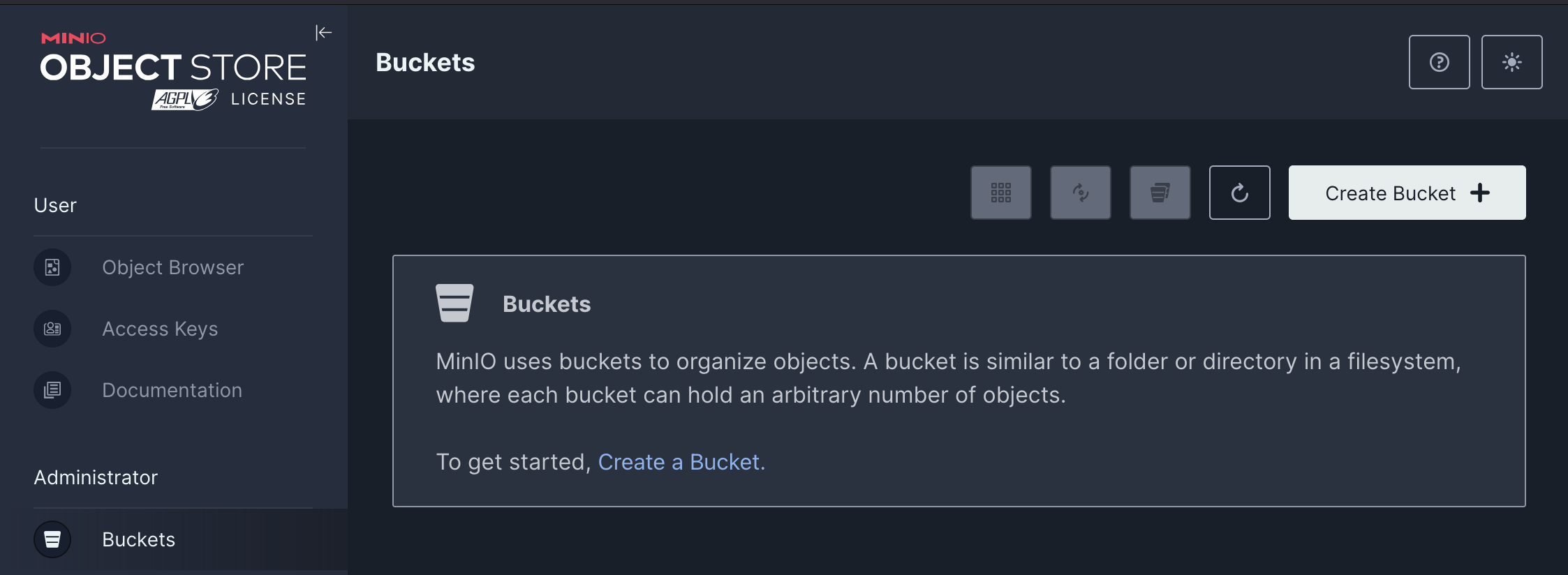The width and height of the screenshot is (1568, 575).
Task: Refresh the buckets list
Action: click(x=1239, y=193)
